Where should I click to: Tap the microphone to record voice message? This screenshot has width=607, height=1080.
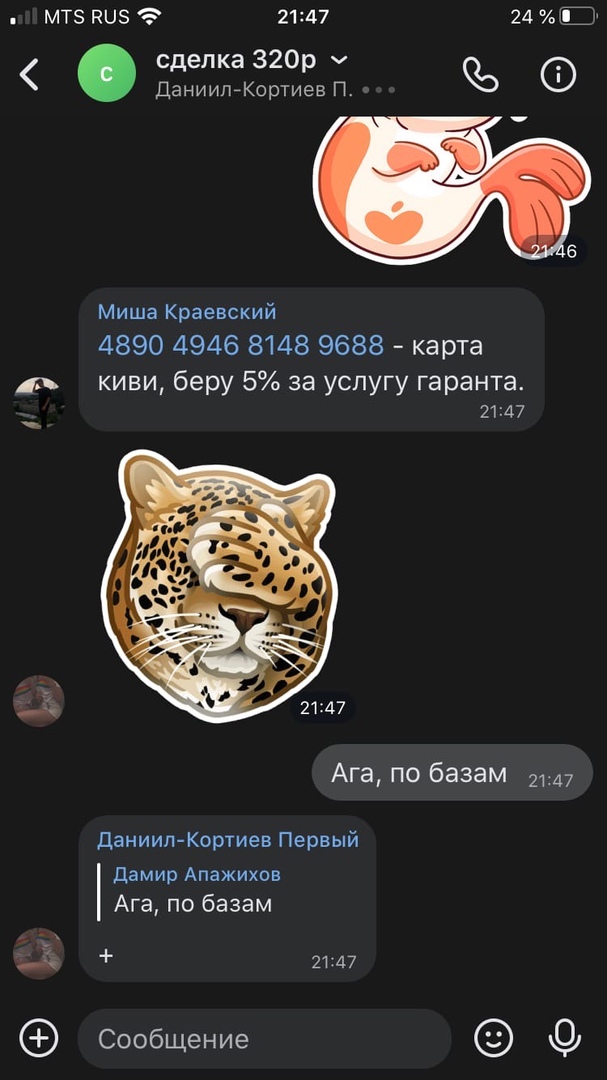tap(564, 1037)
